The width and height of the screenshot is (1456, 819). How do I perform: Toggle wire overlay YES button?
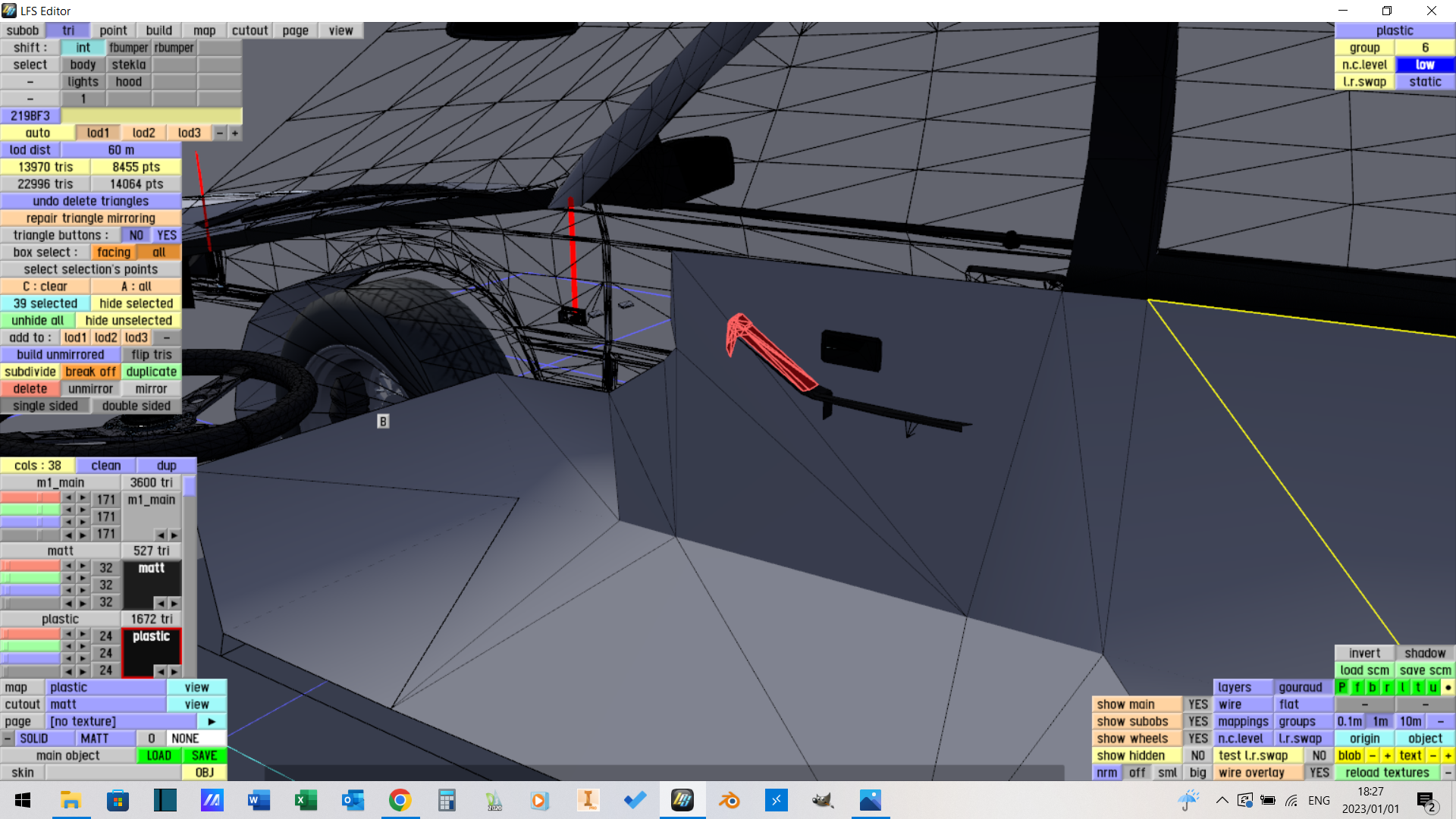click(x=1319, y=772)
